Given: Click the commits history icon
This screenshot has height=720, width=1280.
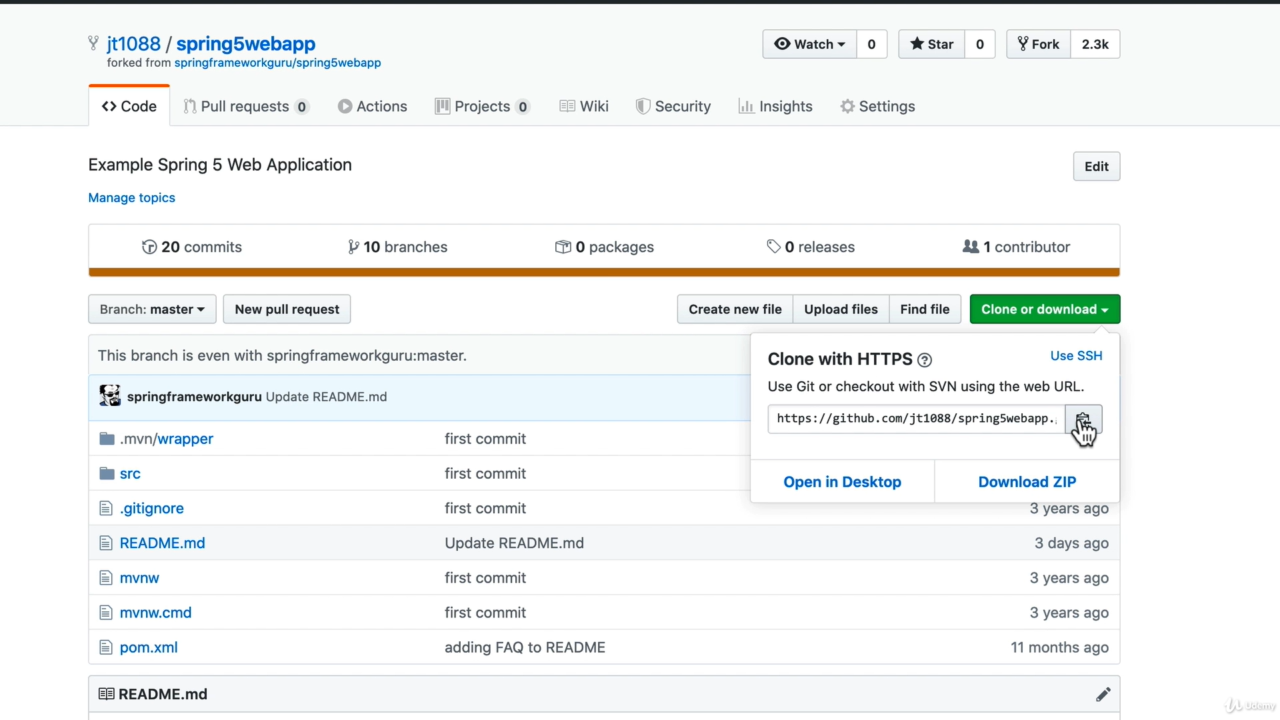Looking at the screenshot, I should (150, 247).
